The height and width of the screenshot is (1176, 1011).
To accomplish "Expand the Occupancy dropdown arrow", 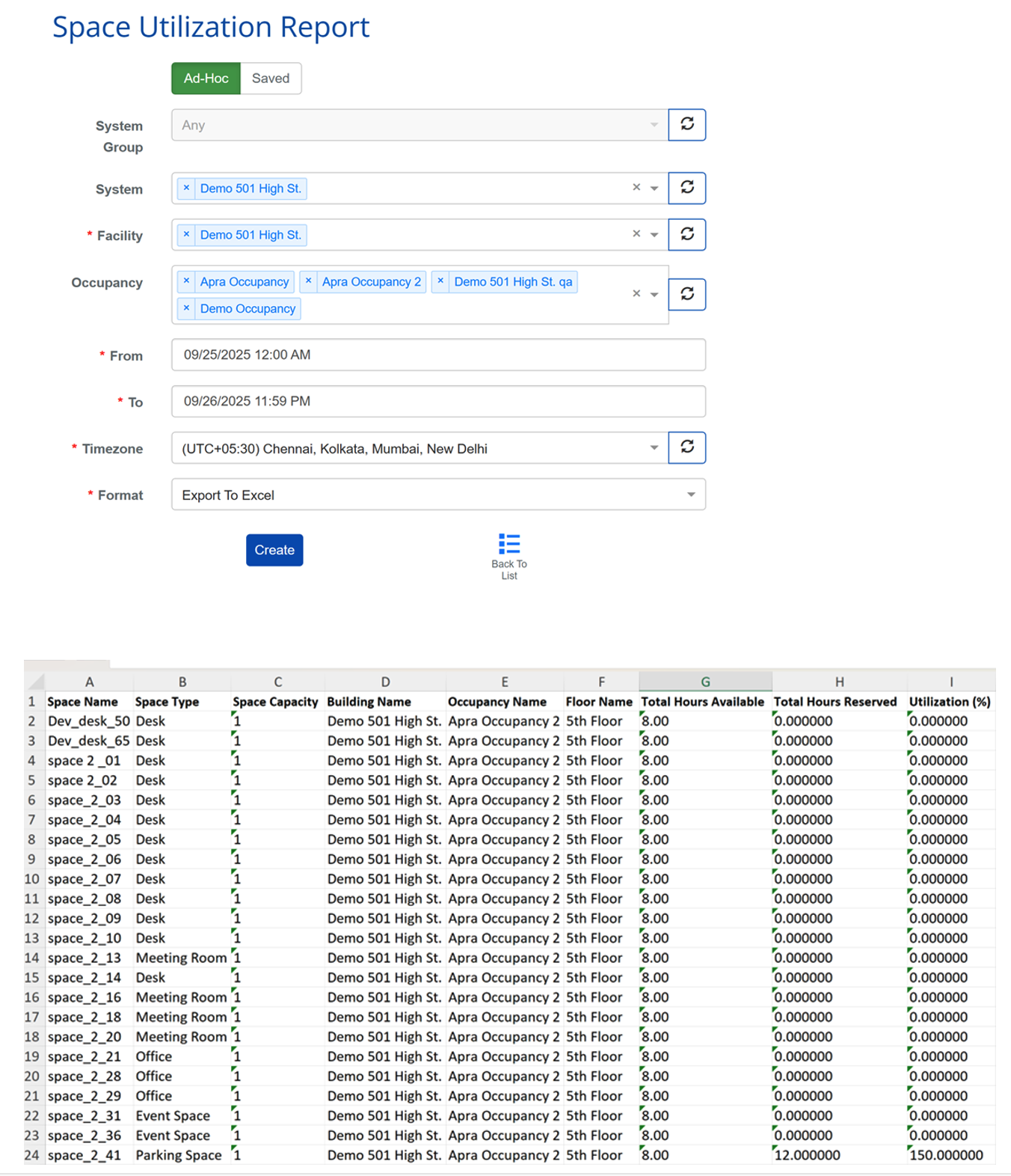I will pos(654,295).
